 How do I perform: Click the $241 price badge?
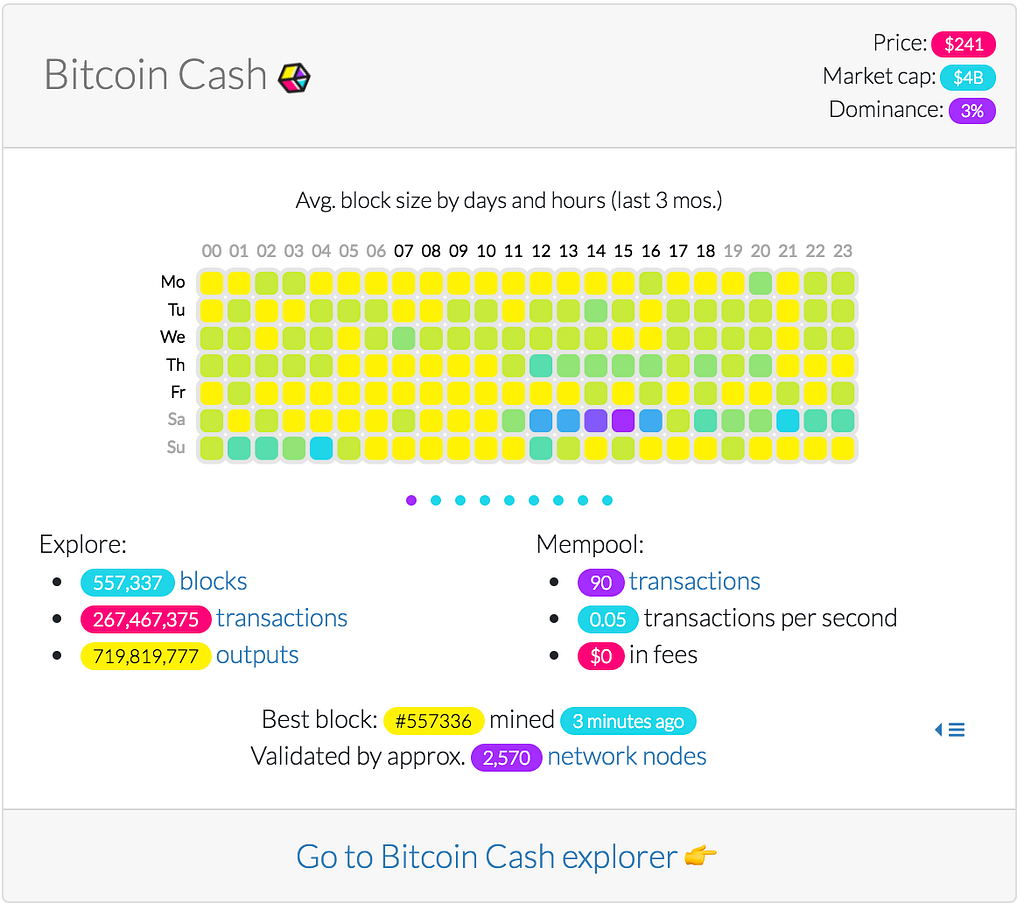click(963, 44)
